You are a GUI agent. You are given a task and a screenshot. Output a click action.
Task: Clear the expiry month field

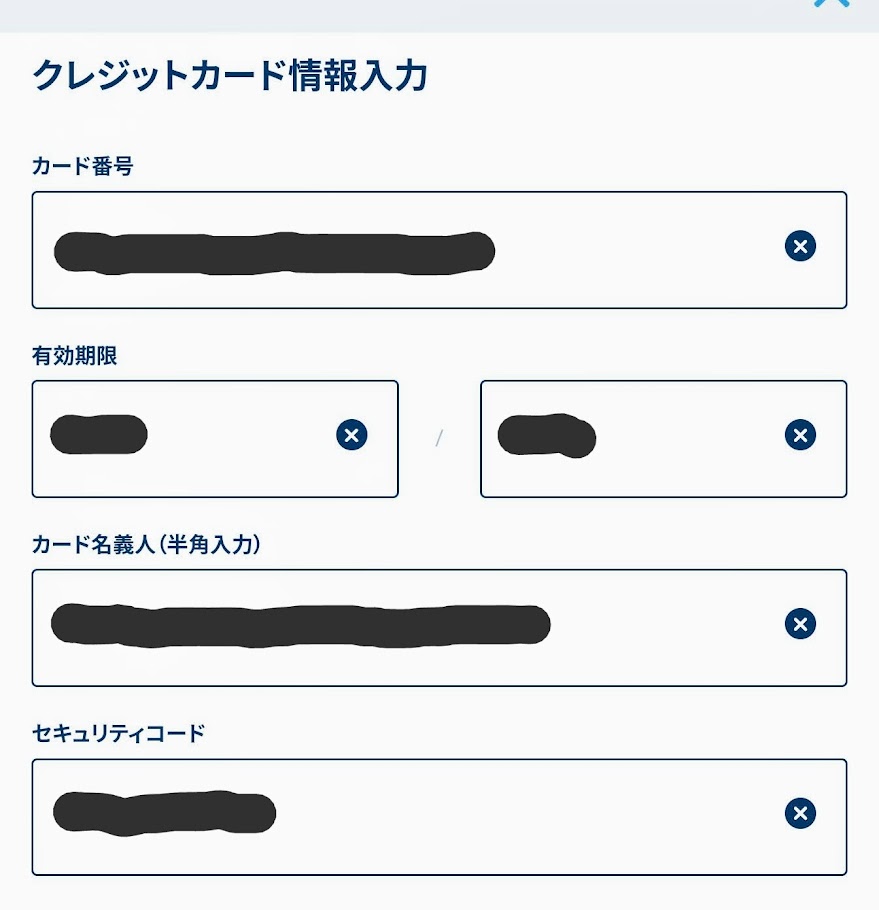pyautogui.click(x=352, y=435)
